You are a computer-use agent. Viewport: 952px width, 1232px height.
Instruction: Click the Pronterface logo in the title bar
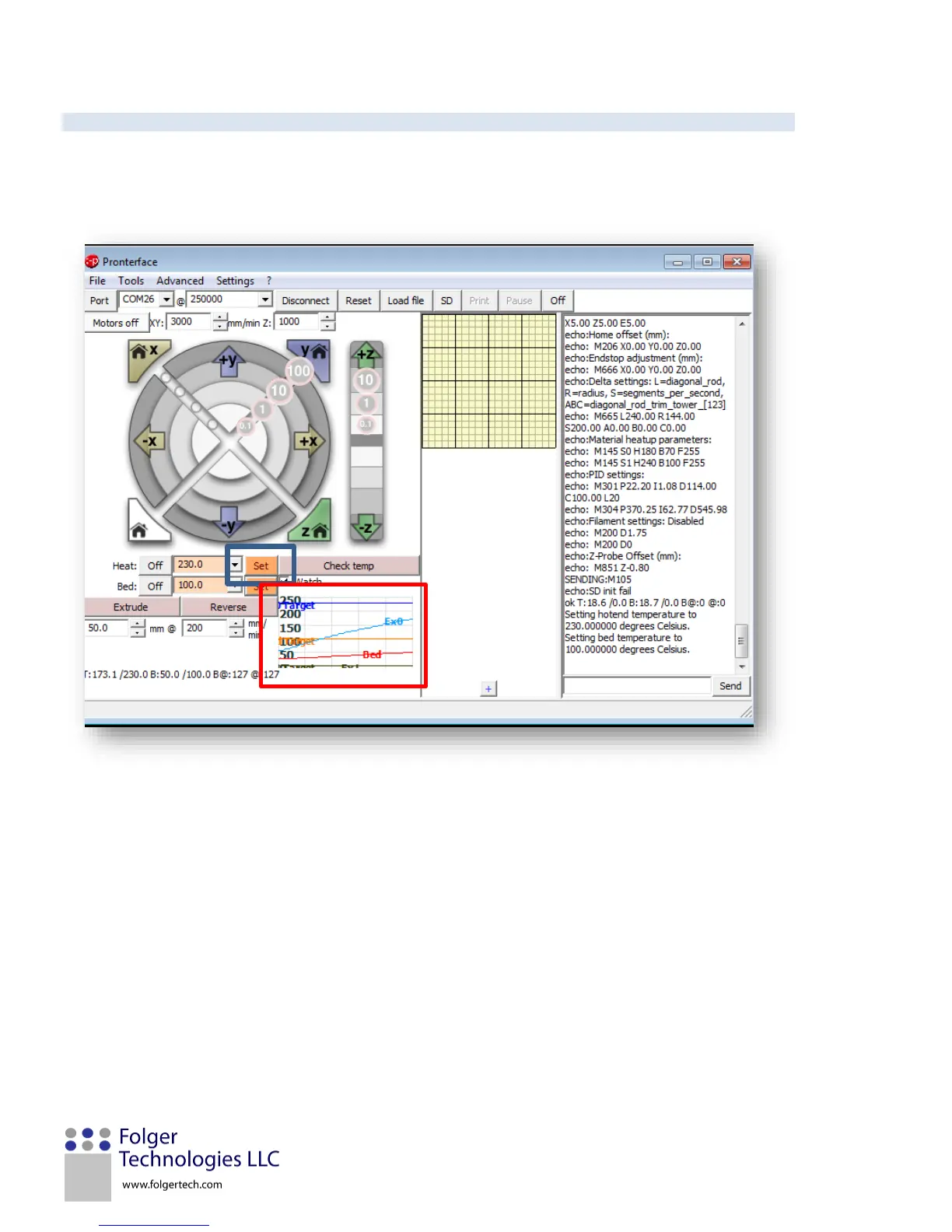(x=93, y=261)
